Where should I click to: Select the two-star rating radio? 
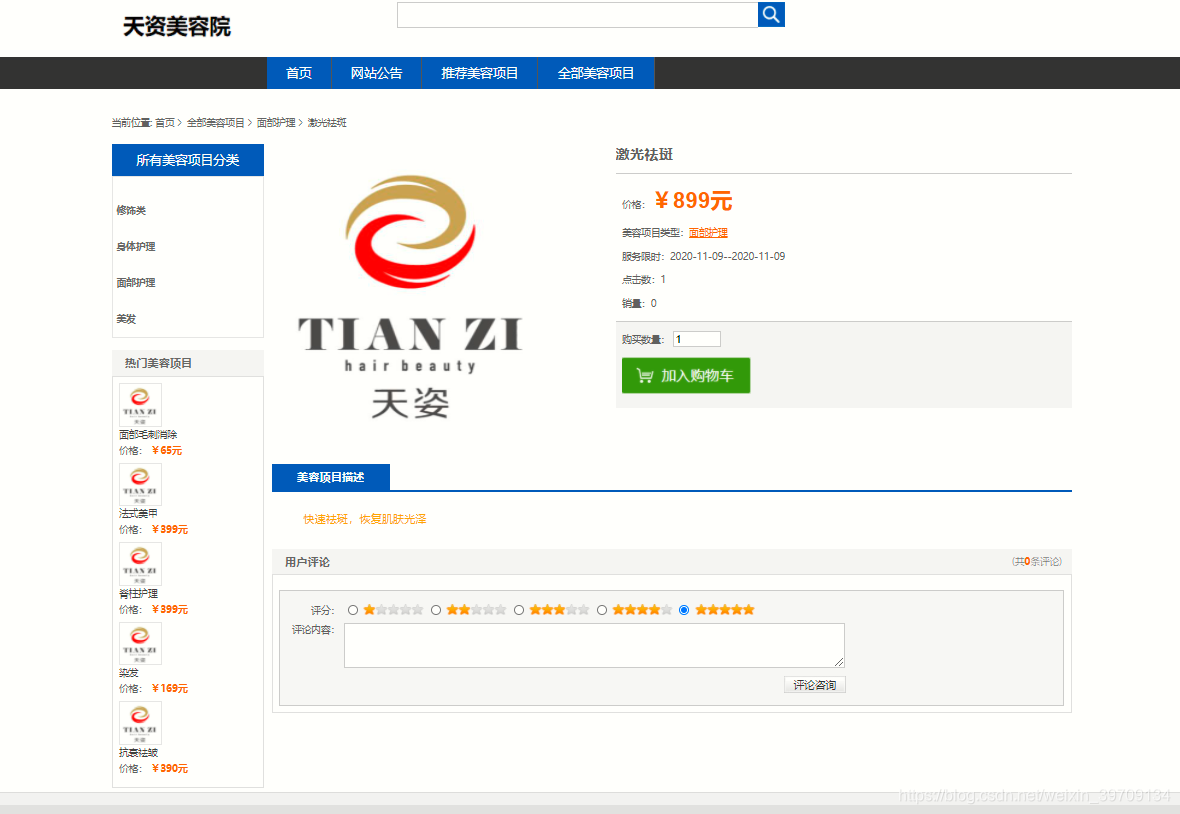click(x=436, y=610)
